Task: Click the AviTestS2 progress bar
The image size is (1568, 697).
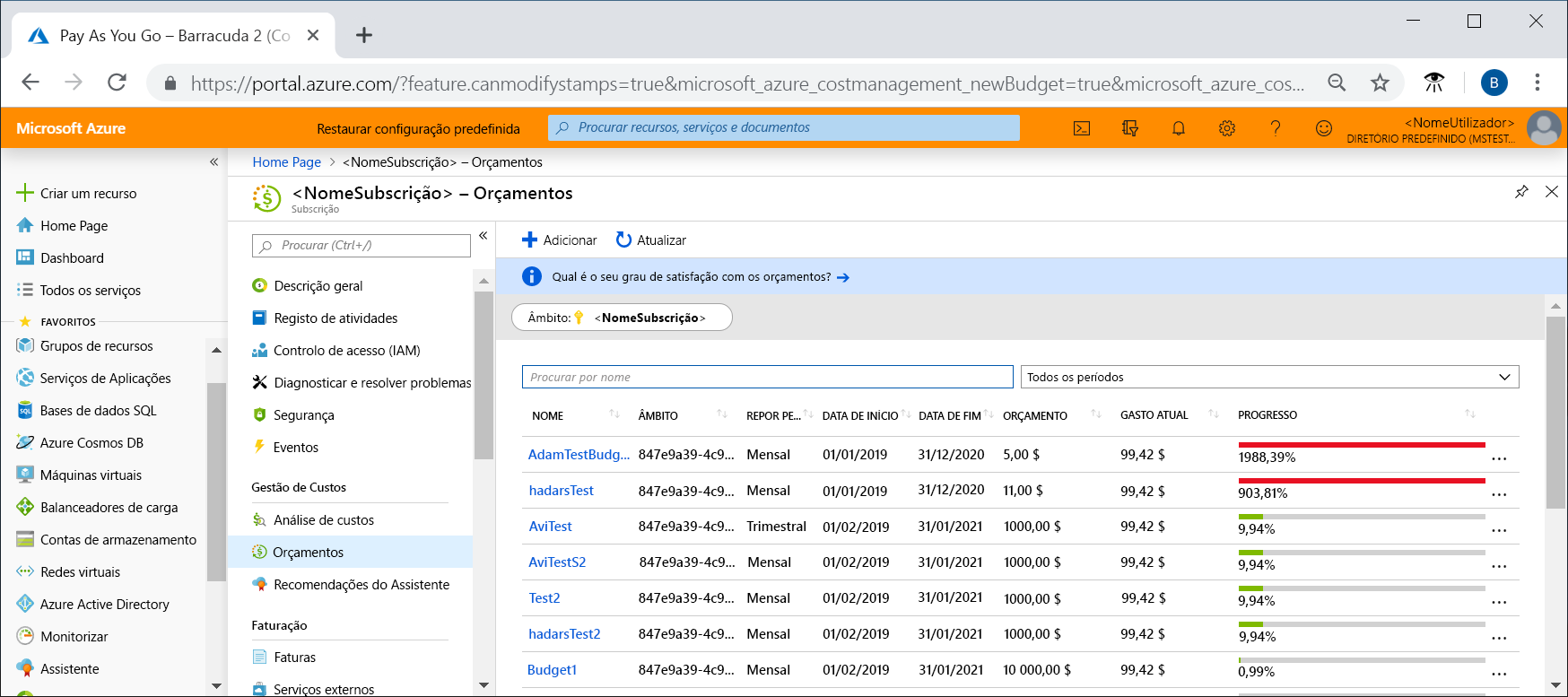Action: point(1362,553)
